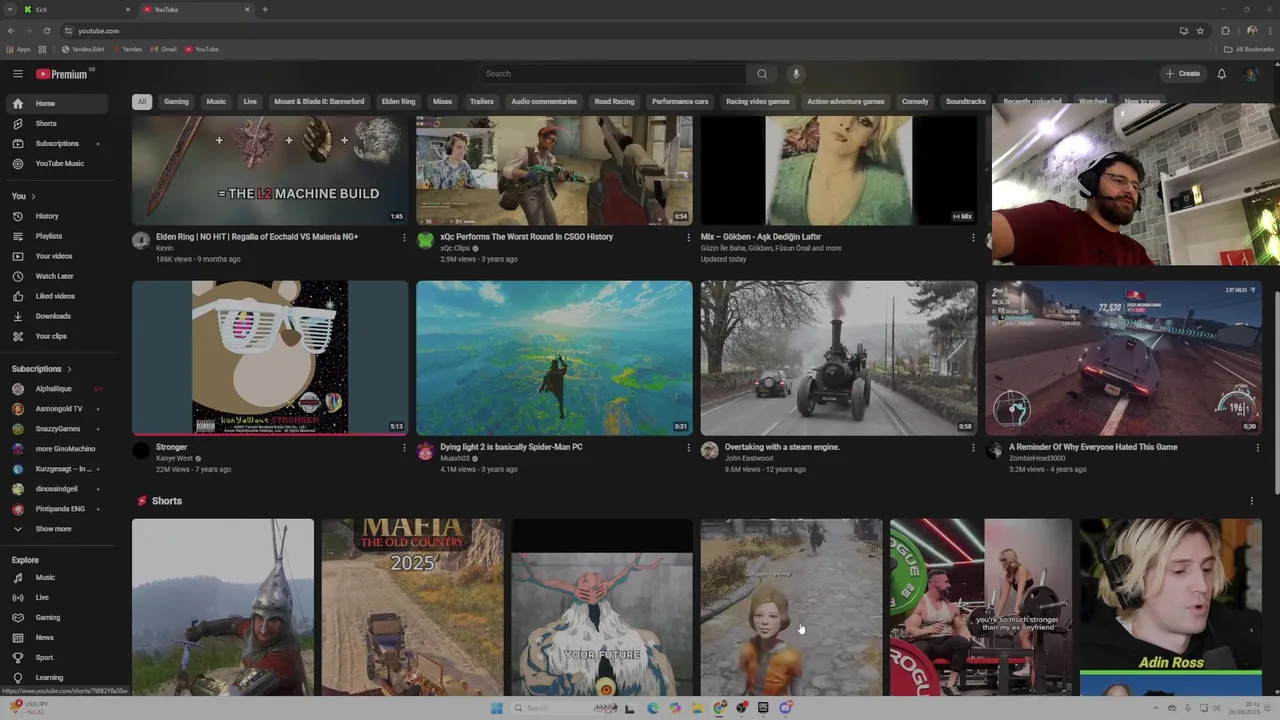Bookmark this page with star icon

click(x=1200, y=31)
